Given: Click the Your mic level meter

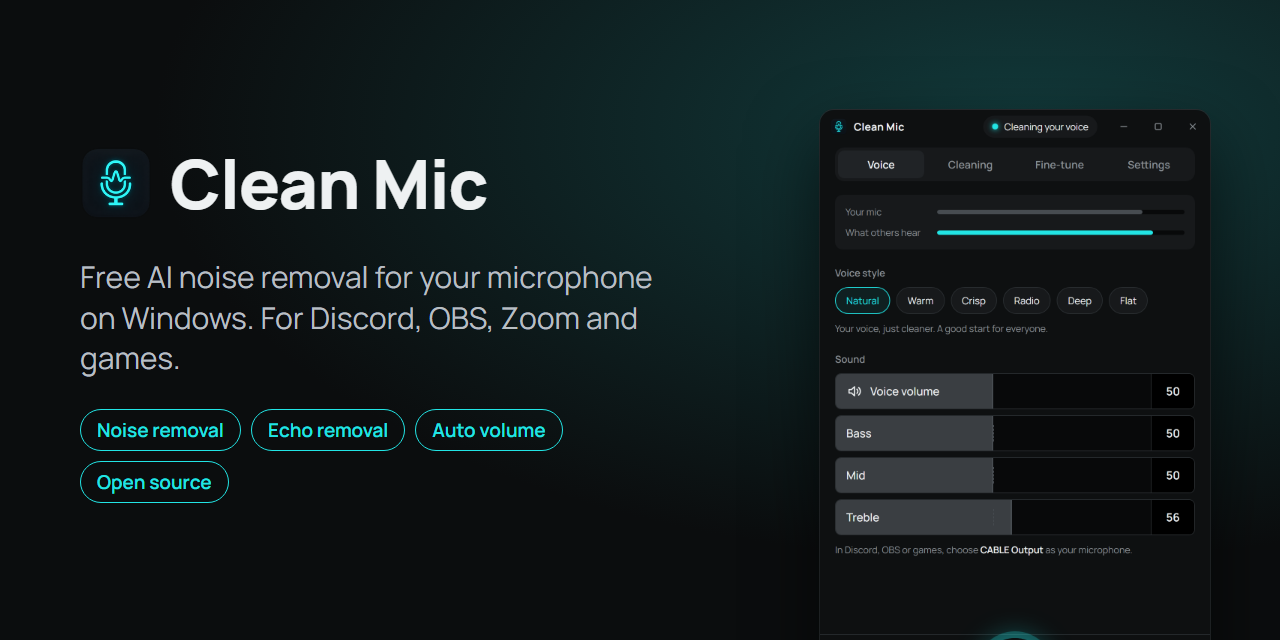Looking at the screenshot, I should coord(1060,212).
